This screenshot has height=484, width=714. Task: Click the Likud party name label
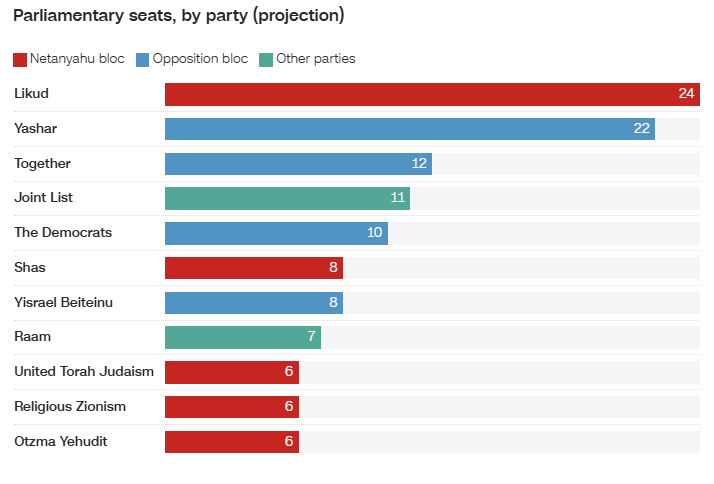[31, 93]
